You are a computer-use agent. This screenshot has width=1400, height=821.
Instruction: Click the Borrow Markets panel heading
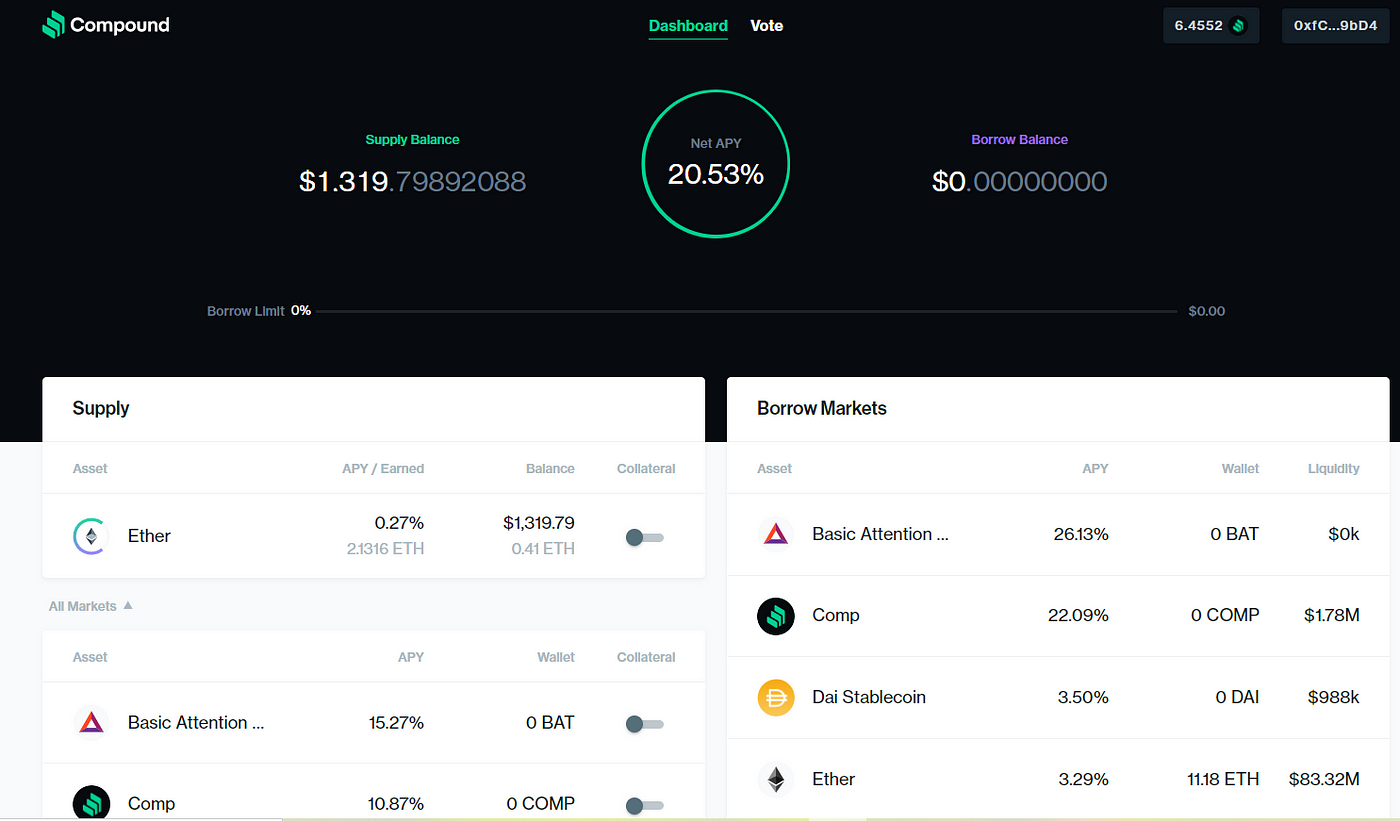(822, 408)
